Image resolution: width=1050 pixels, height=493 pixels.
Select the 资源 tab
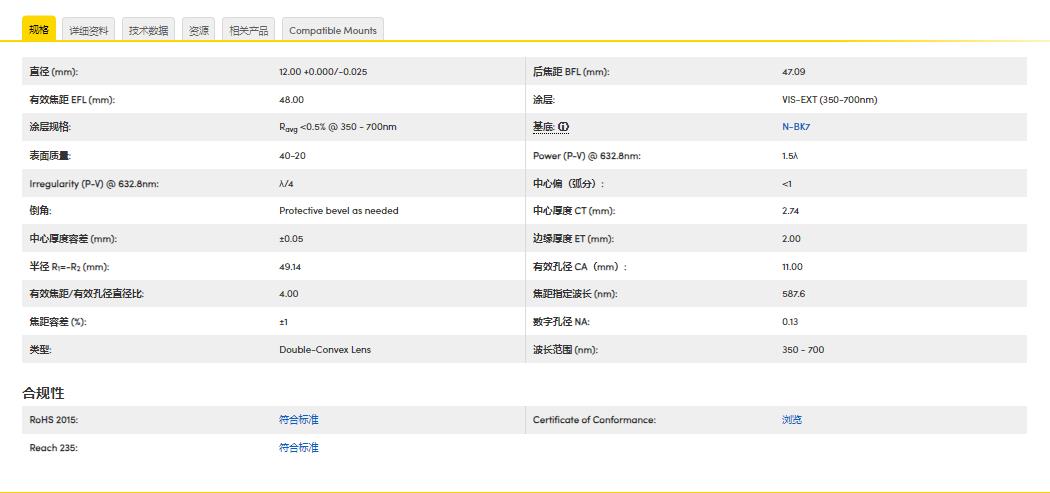[198, 29]
